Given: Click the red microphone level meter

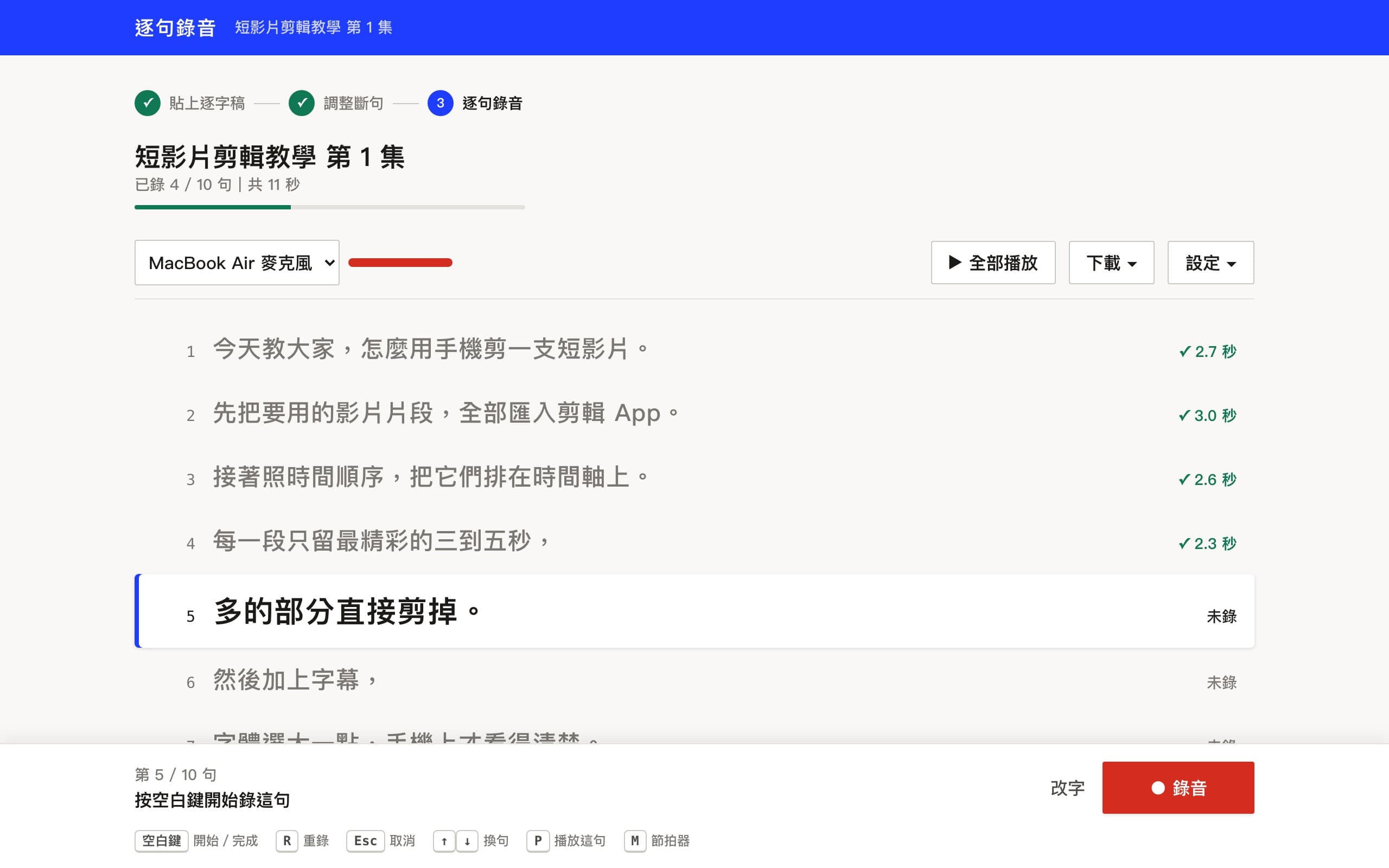Looking at the screenshot, I should [400, 263].
